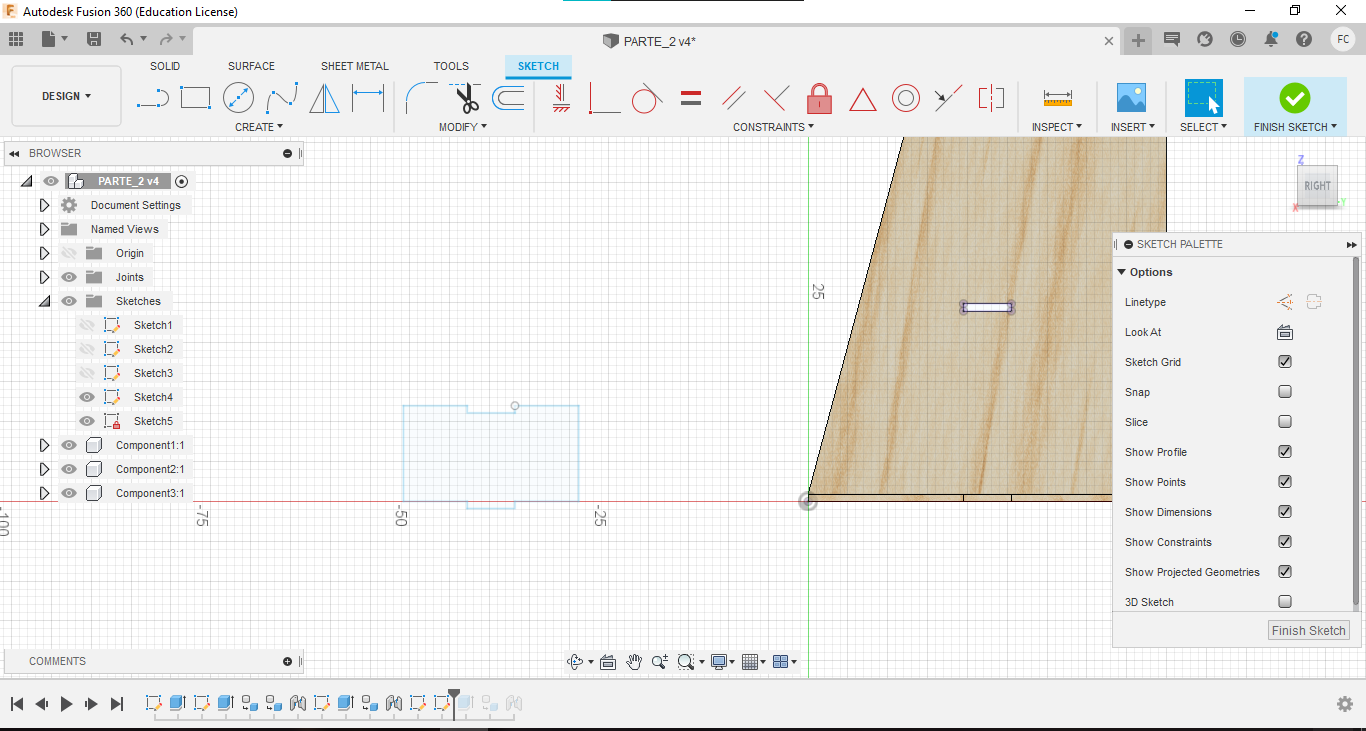Toggle the Show Projected Geometries checkbox
This screenshot has height=731, width=1366.
(1285, 572)
